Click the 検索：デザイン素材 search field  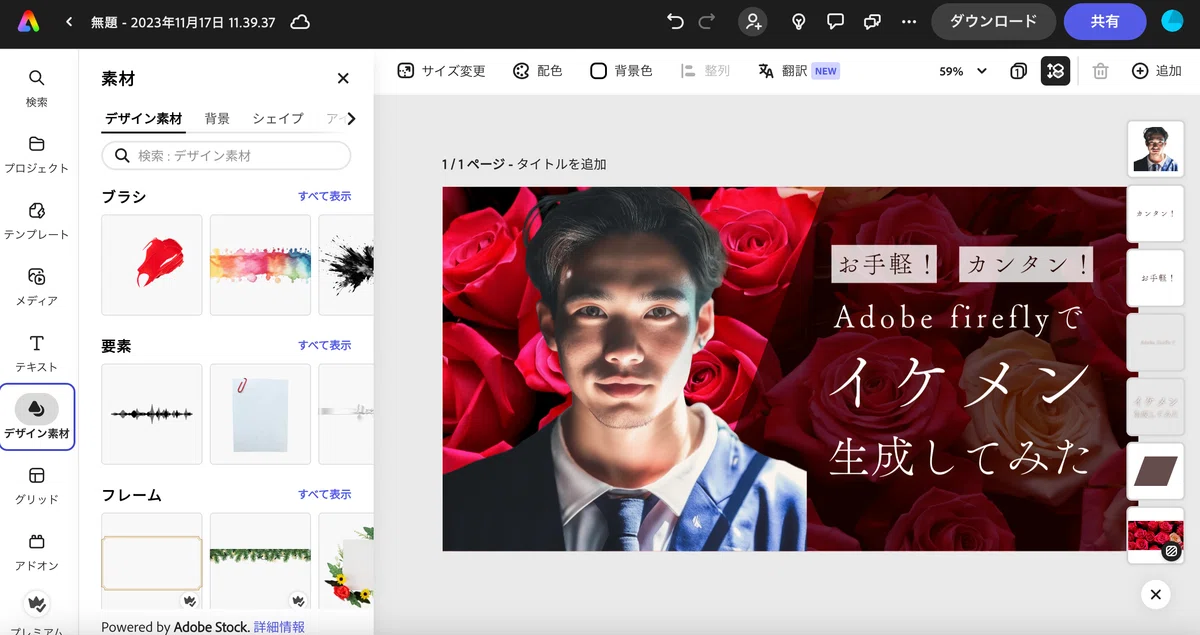[x=226, y=155]
